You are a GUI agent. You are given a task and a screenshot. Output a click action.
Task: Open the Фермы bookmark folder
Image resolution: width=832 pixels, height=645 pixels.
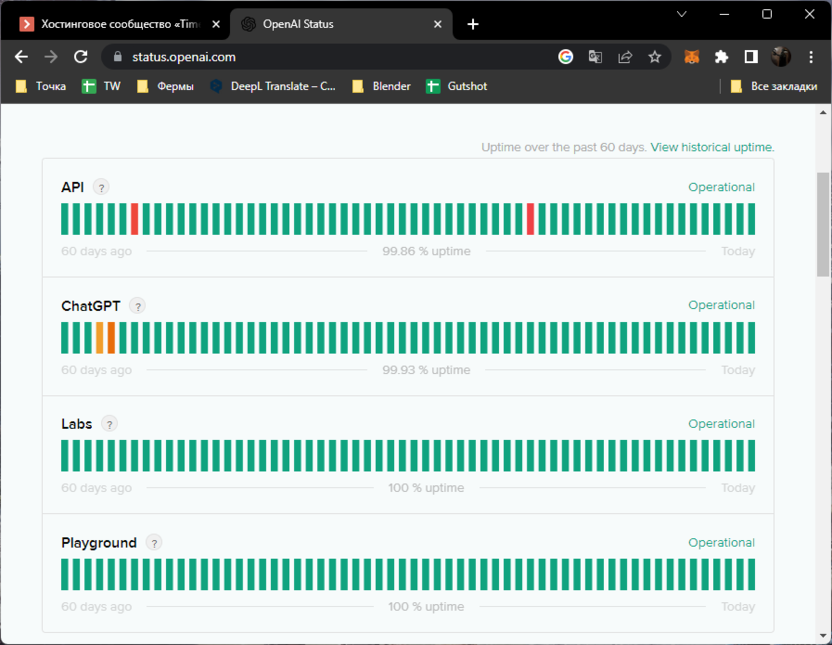165,86
